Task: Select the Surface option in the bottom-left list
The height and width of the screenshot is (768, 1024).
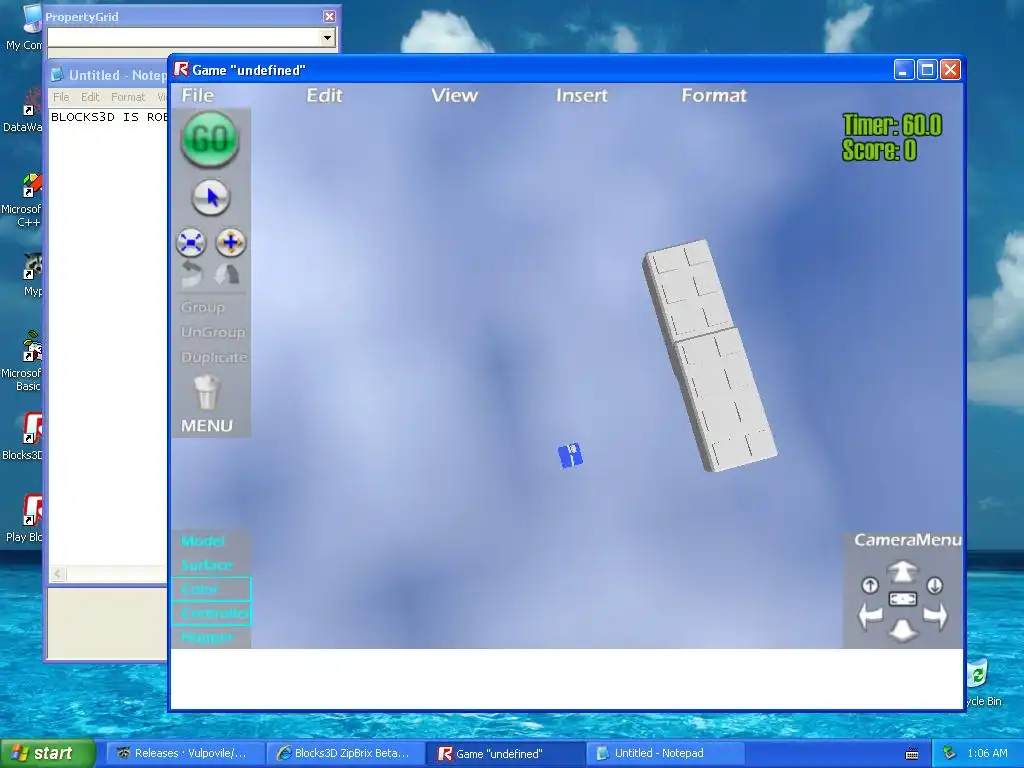Action: pyautogui.click(x=206, y=565)
